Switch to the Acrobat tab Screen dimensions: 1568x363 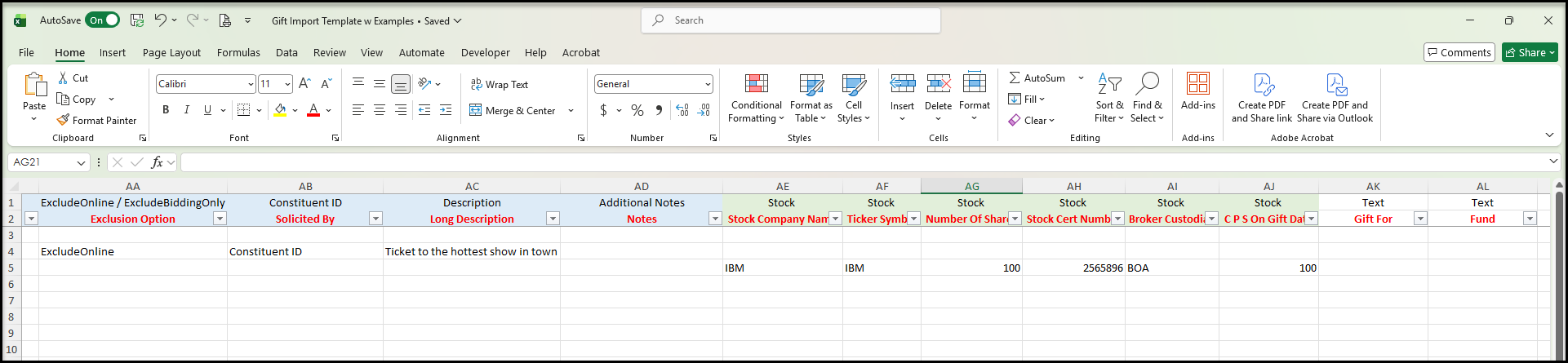[581, 53]
